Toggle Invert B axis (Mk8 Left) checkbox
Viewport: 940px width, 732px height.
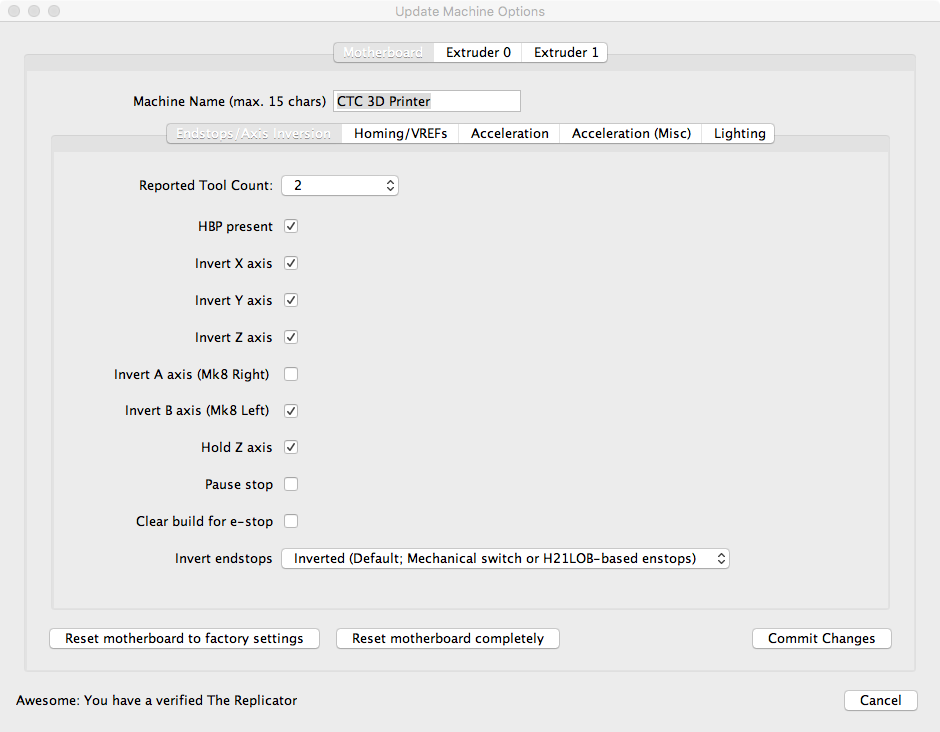coord(291,410)
